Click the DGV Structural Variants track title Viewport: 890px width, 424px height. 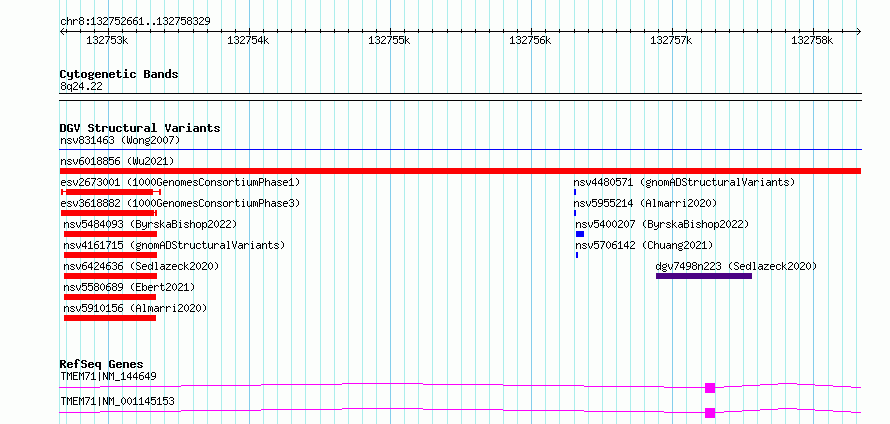point(140,128)
